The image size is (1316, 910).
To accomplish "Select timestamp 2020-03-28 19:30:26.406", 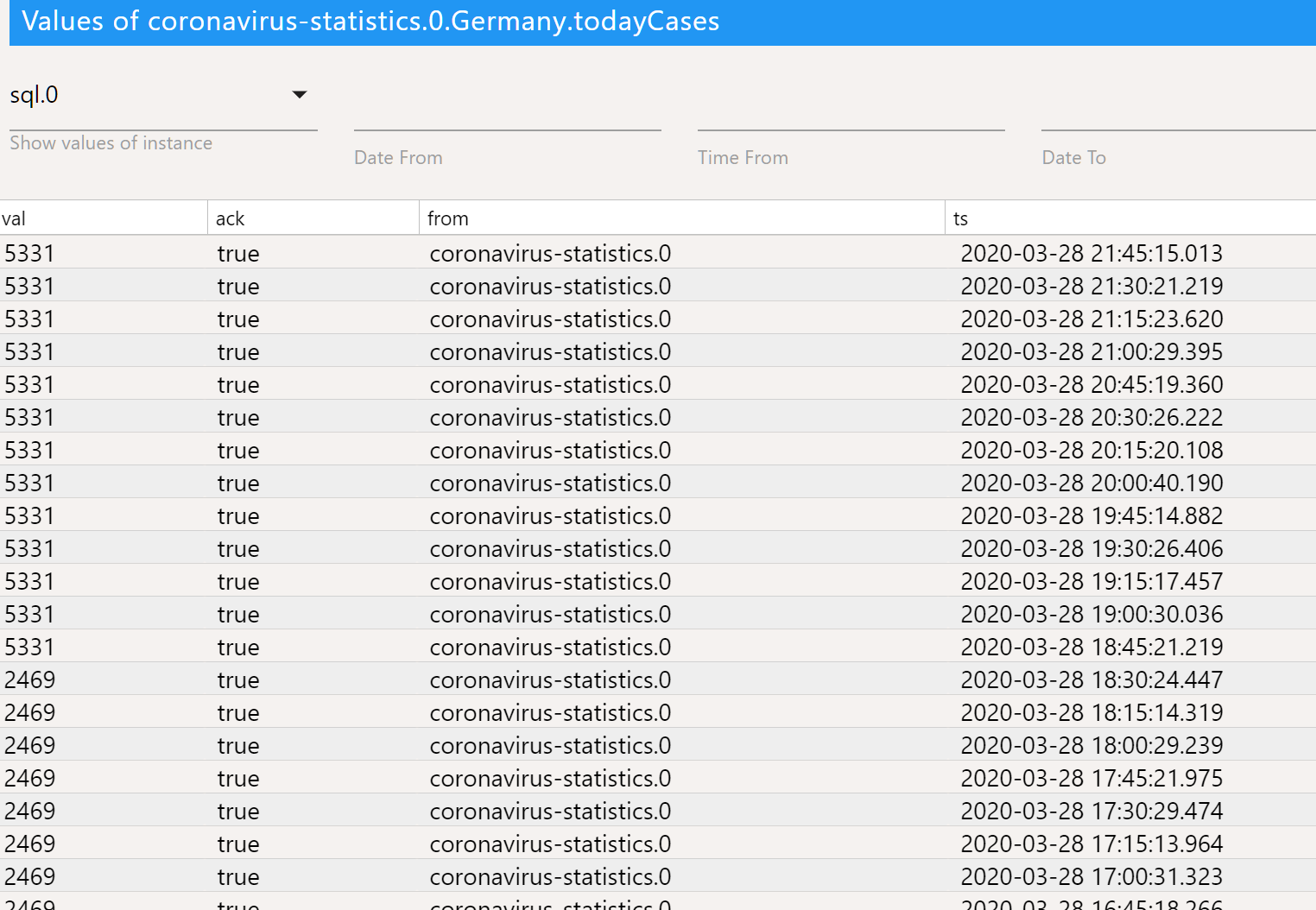I will (x=1091, y=548).
